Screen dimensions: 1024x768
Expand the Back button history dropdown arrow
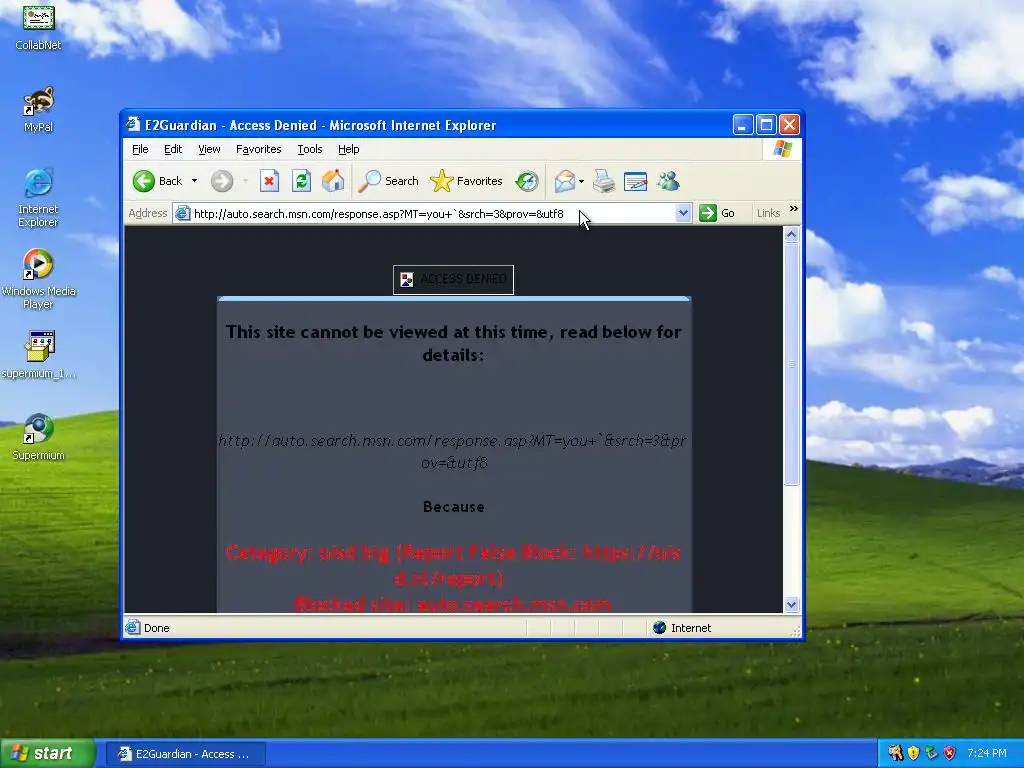[195, 181]
